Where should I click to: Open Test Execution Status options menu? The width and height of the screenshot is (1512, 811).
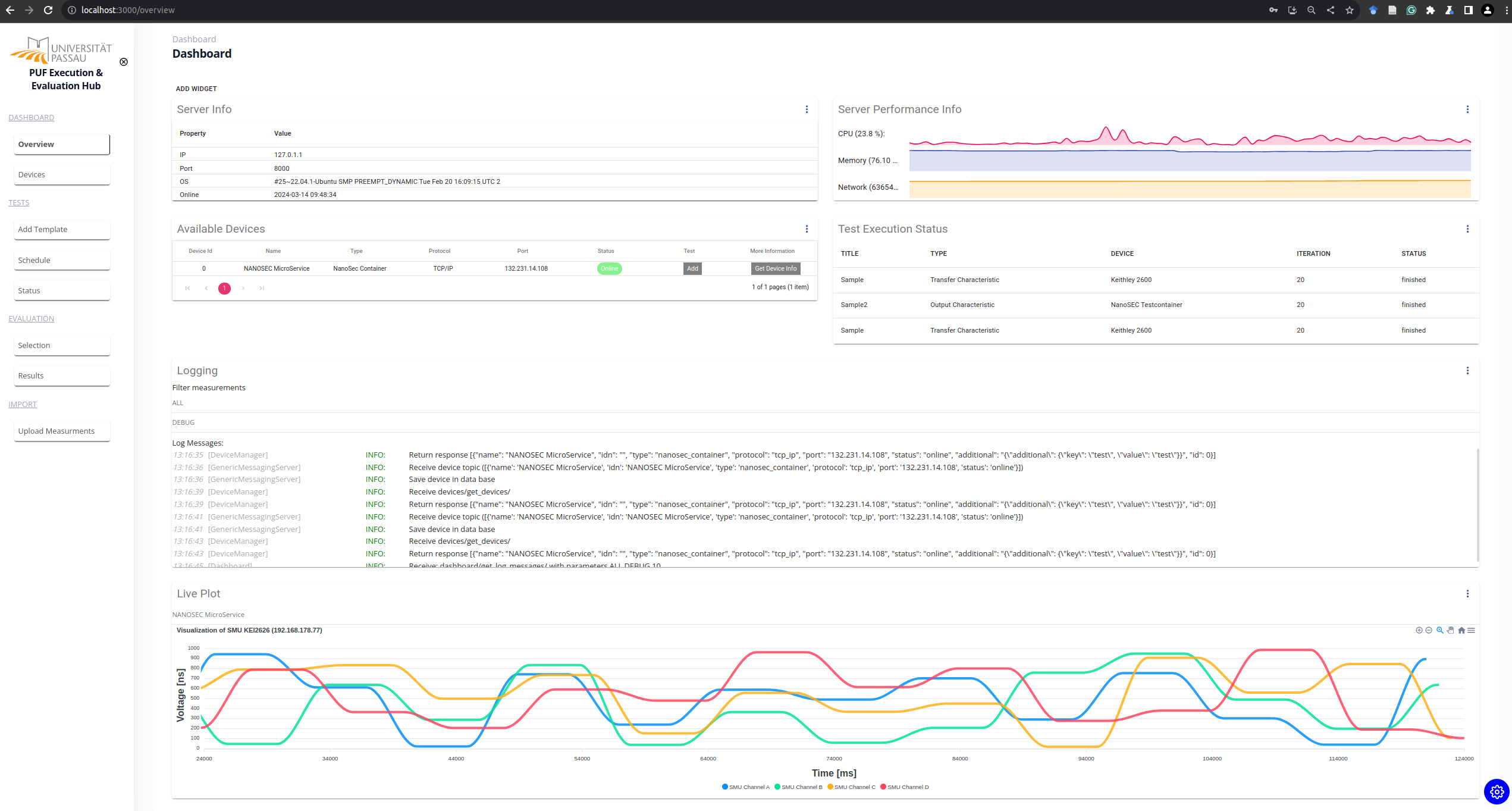point(1467,229)
